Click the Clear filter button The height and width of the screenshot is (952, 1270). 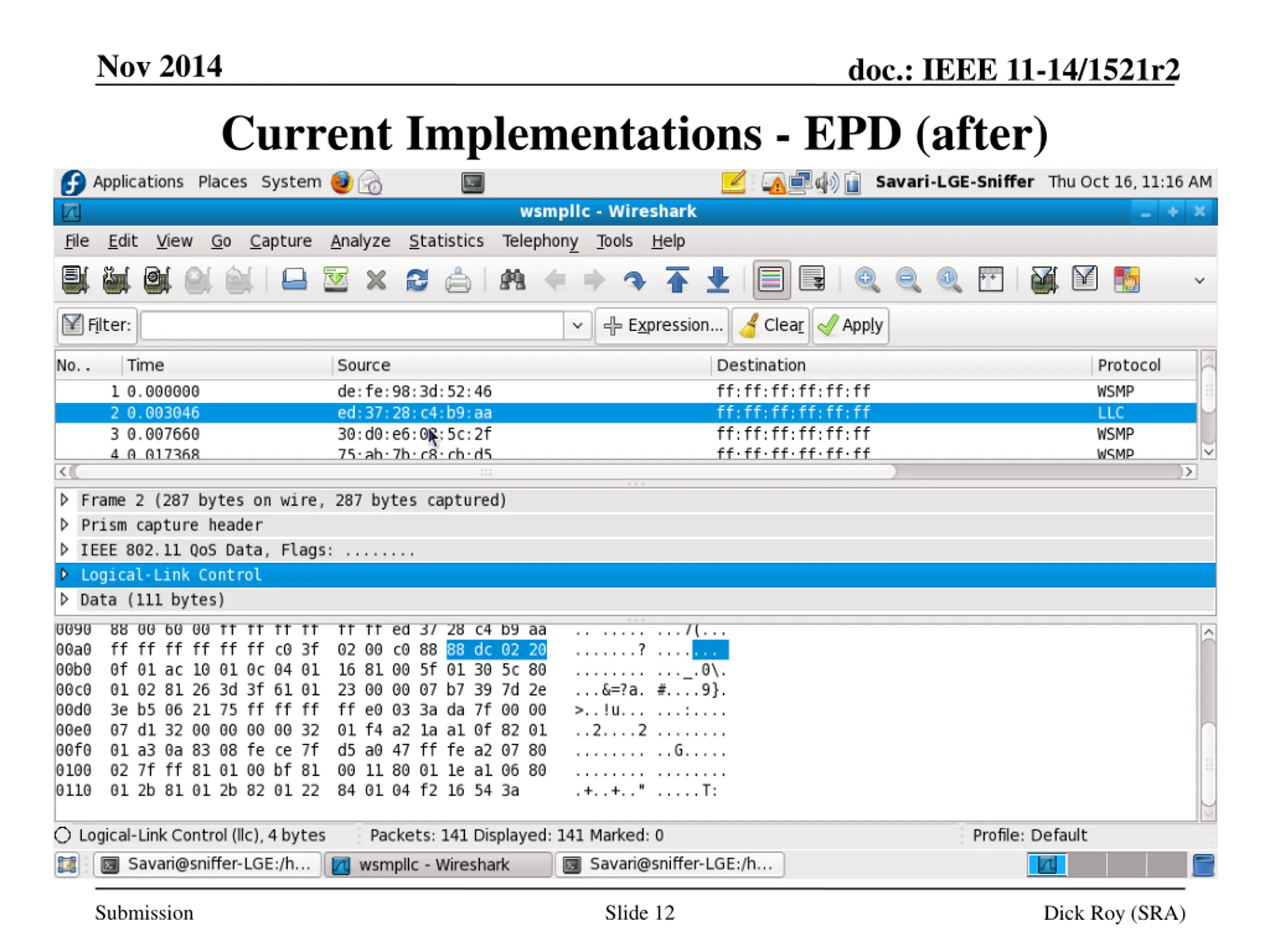pyautogui.click(x=770, y=325)
